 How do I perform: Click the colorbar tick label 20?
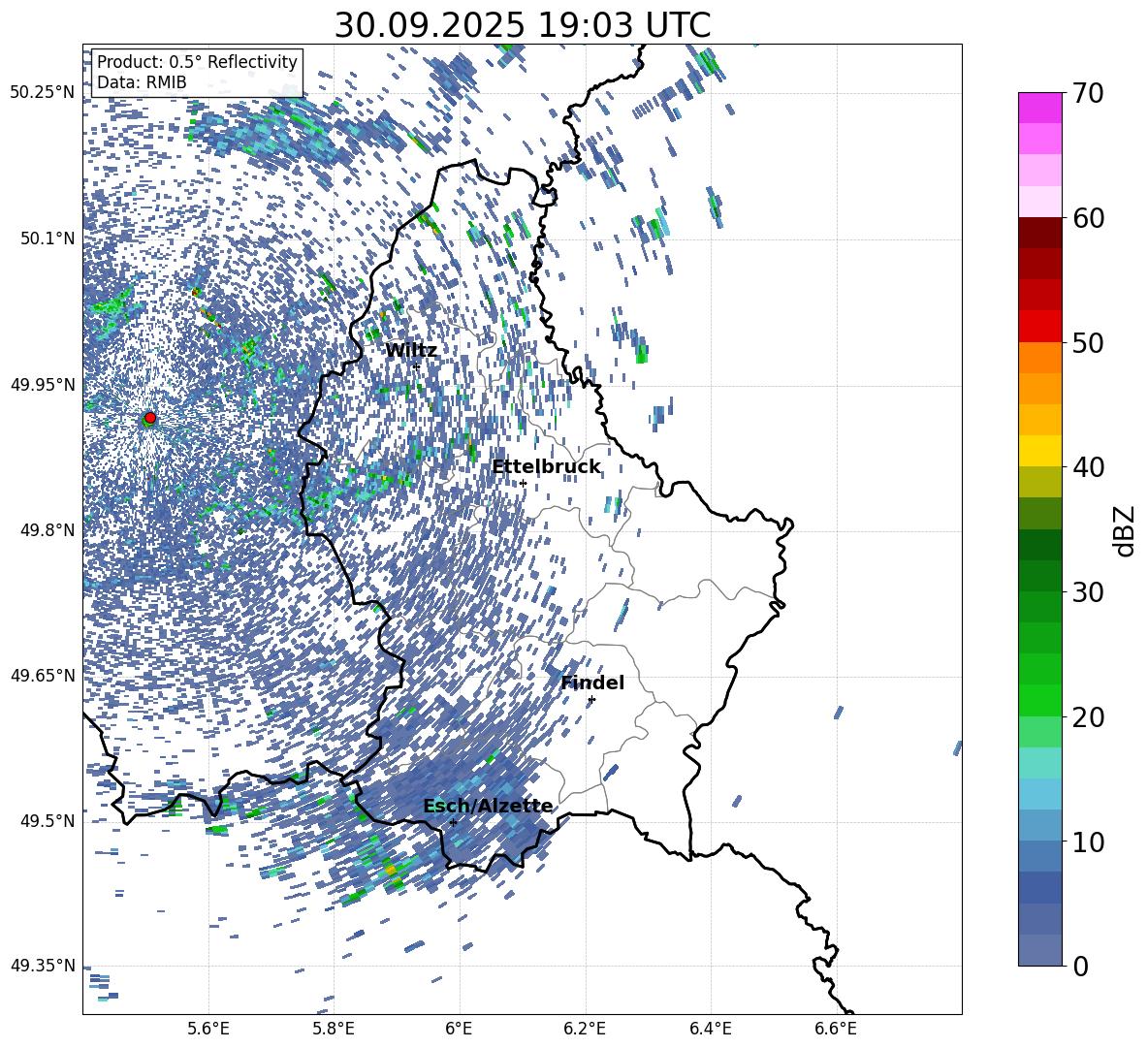click(x=1088, y=716)
